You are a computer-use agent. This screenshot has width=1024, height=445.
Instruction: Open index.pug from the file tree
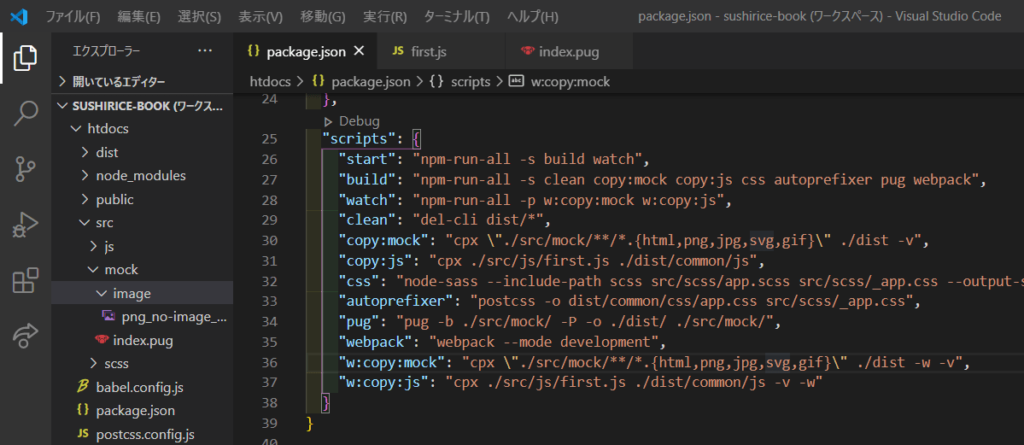coord(142,340)
